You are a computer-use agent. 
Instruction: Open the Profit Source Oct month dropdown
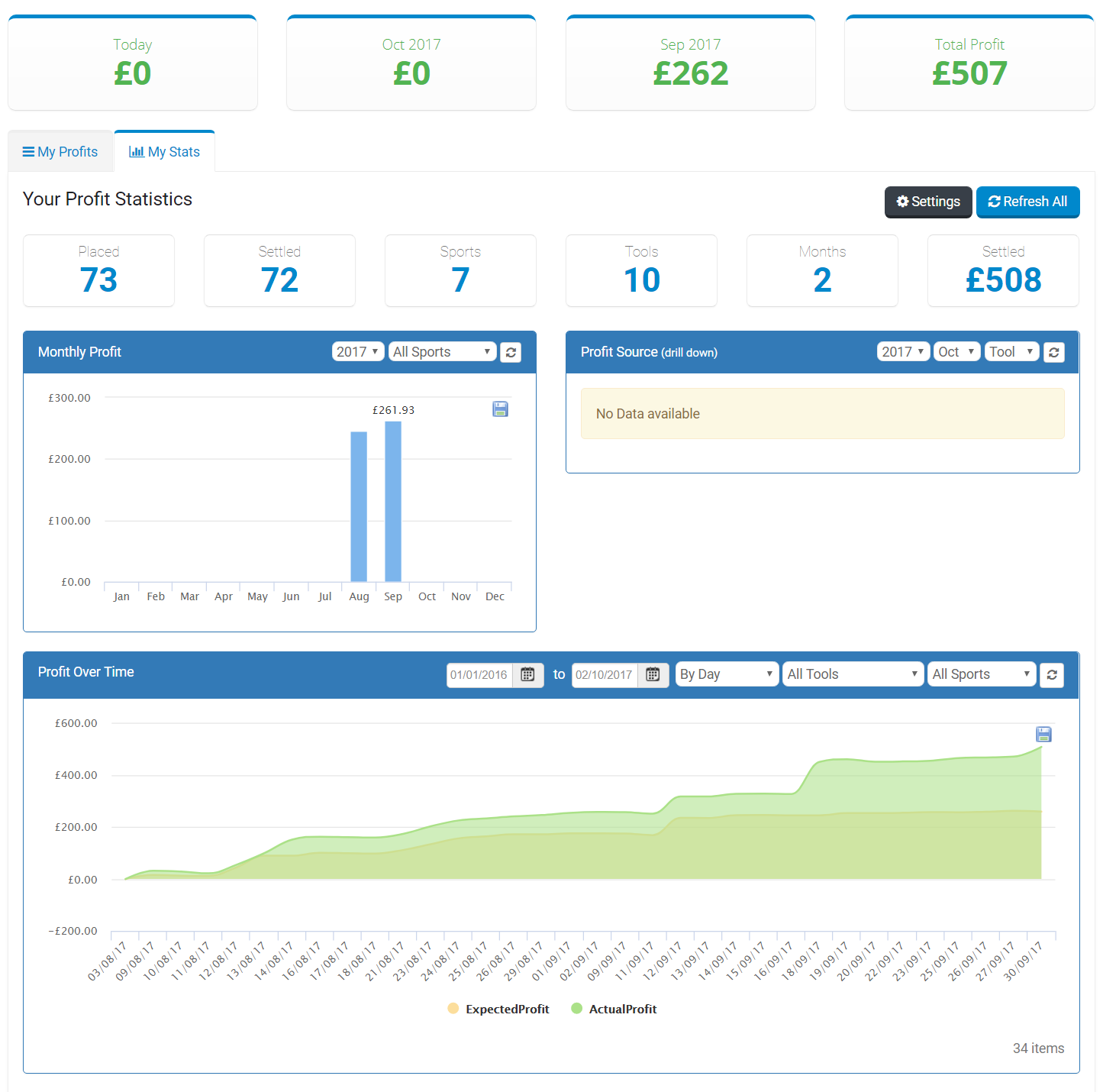(956, 351)
